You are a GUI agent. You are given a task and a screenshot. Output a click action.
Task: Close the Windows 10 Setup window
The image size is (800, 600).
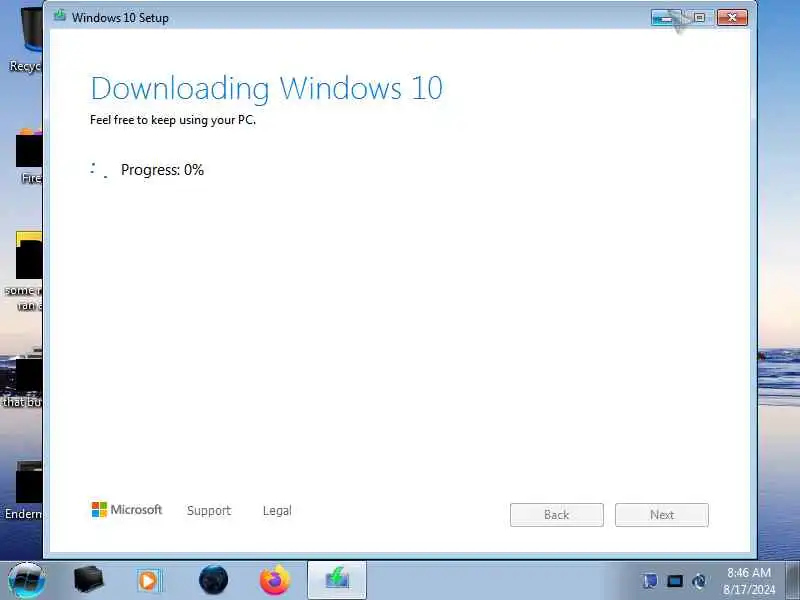(732, 18)
